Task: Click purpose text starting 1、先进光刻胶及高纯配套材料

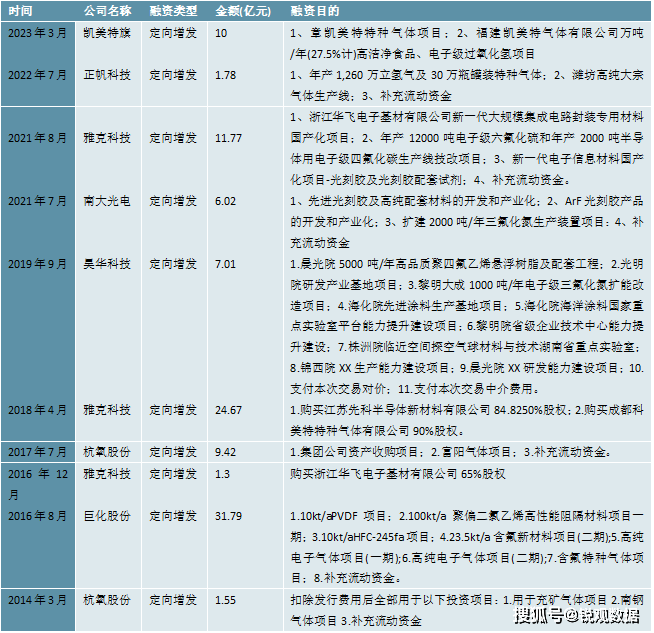Action: pyautogui.click(x=467, y=222)
